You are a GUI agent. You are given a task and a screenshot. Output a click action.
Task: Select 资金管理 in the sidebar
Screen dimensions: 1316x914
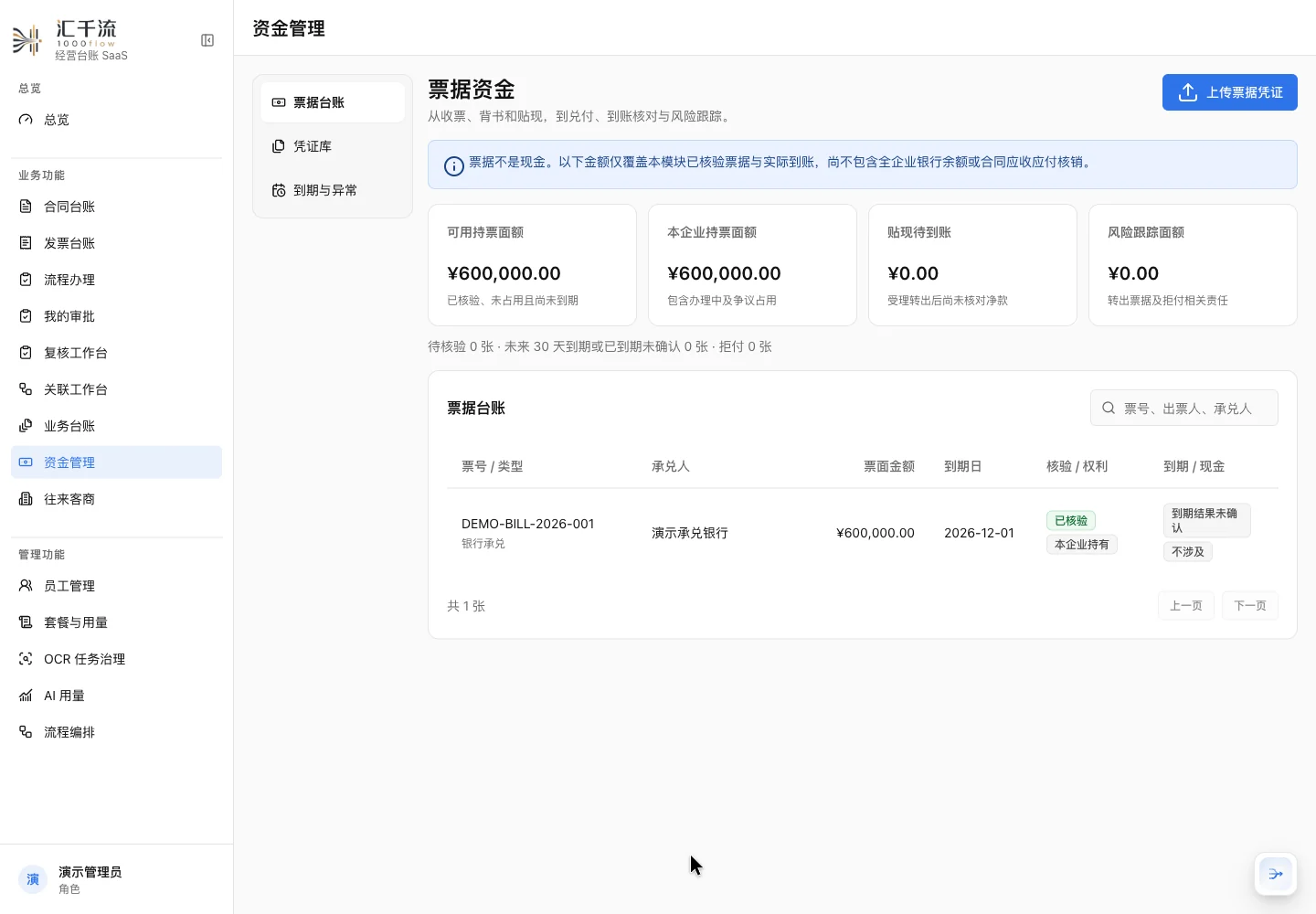(116, 462)
